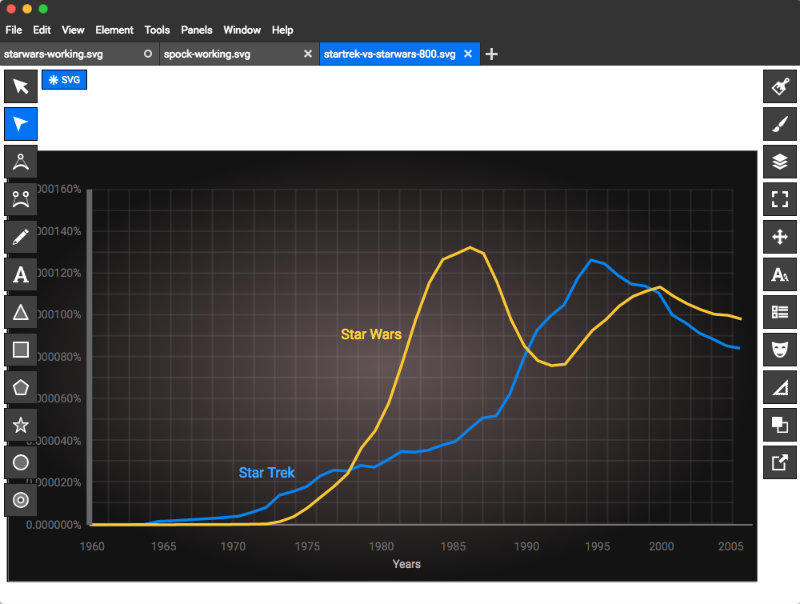Select the 'Star Wars' chart label
Viewport: 800px width, 604px height.
click(371, 334)
